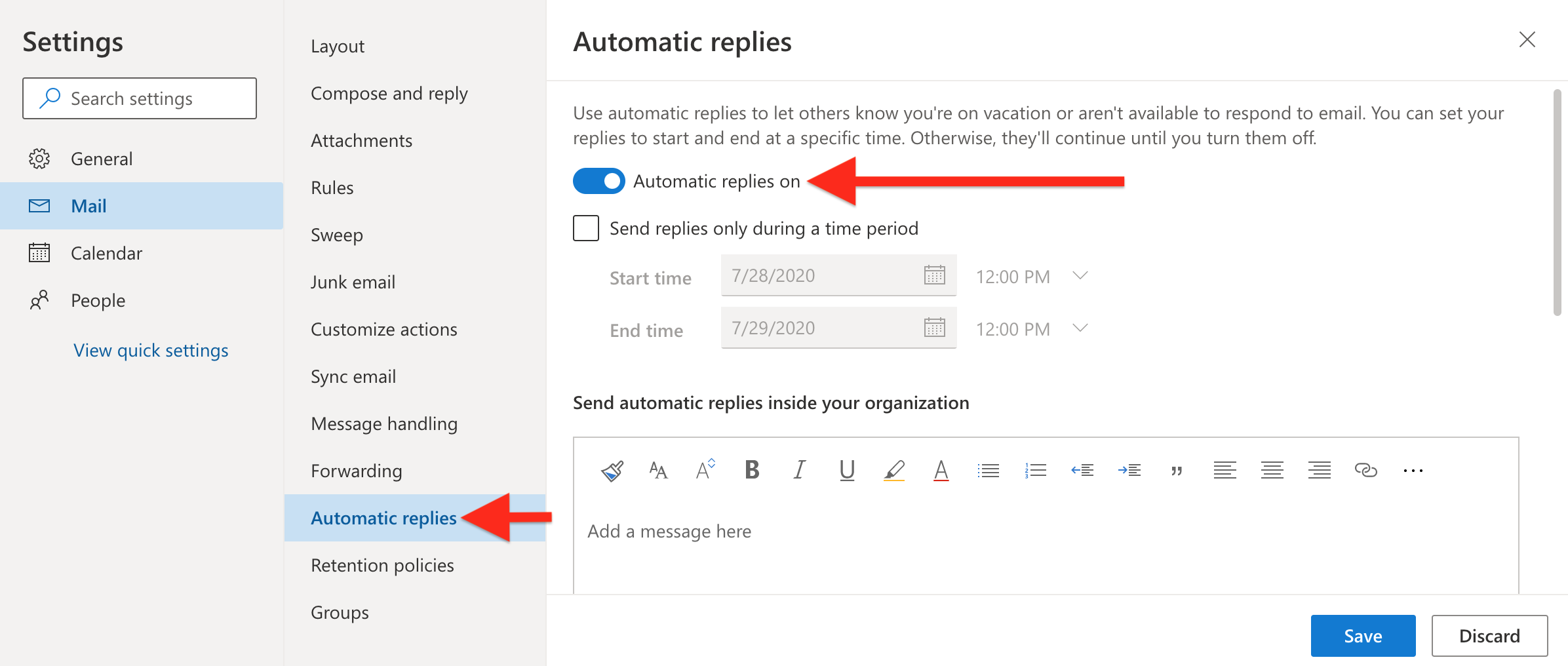Select Automatic replies menu item
Viewport: 1568px width, 666px height.
coord(415,518)
